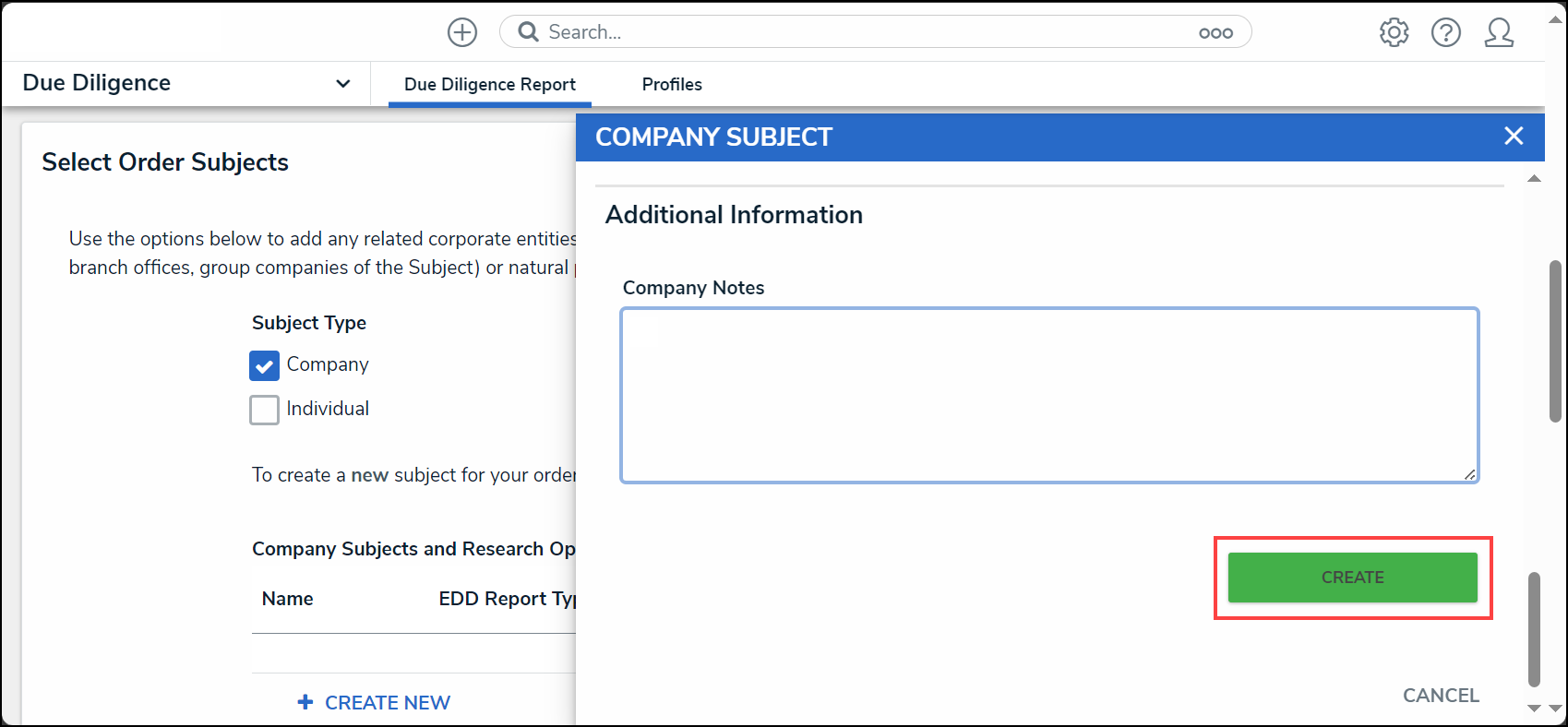The image size is (1568, 727).
Task: Click the Company Notes label
Action: click(x=693, y=288)
